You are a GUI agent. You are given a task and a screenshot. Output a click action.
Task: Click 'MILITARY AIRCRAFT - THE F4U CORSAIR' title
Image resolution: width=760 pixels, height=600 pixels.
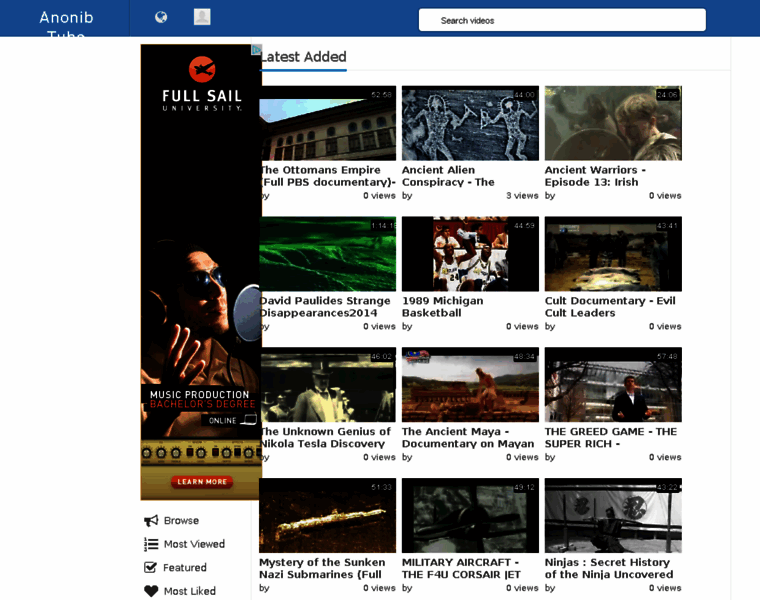coord(461,568)
